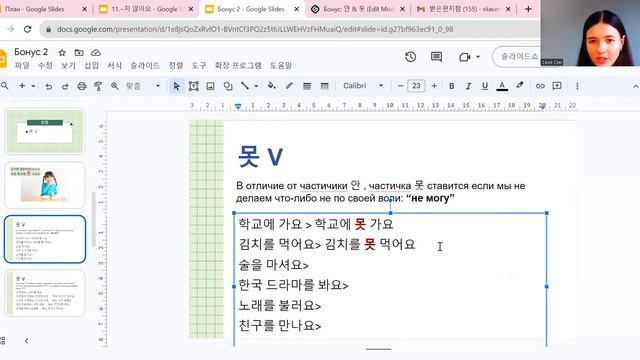Open the 정렬 menu

[x=176, y=65]
